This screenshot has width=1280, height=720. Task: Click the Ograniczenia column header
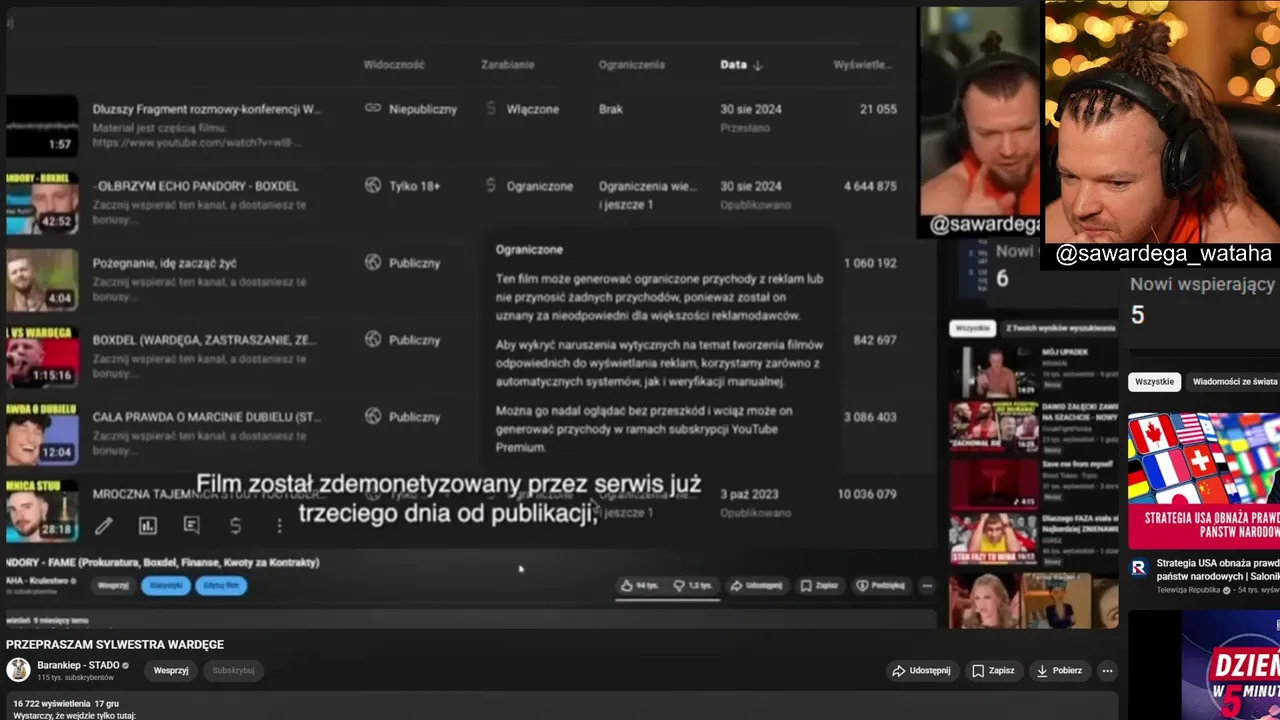click(632, 64)
